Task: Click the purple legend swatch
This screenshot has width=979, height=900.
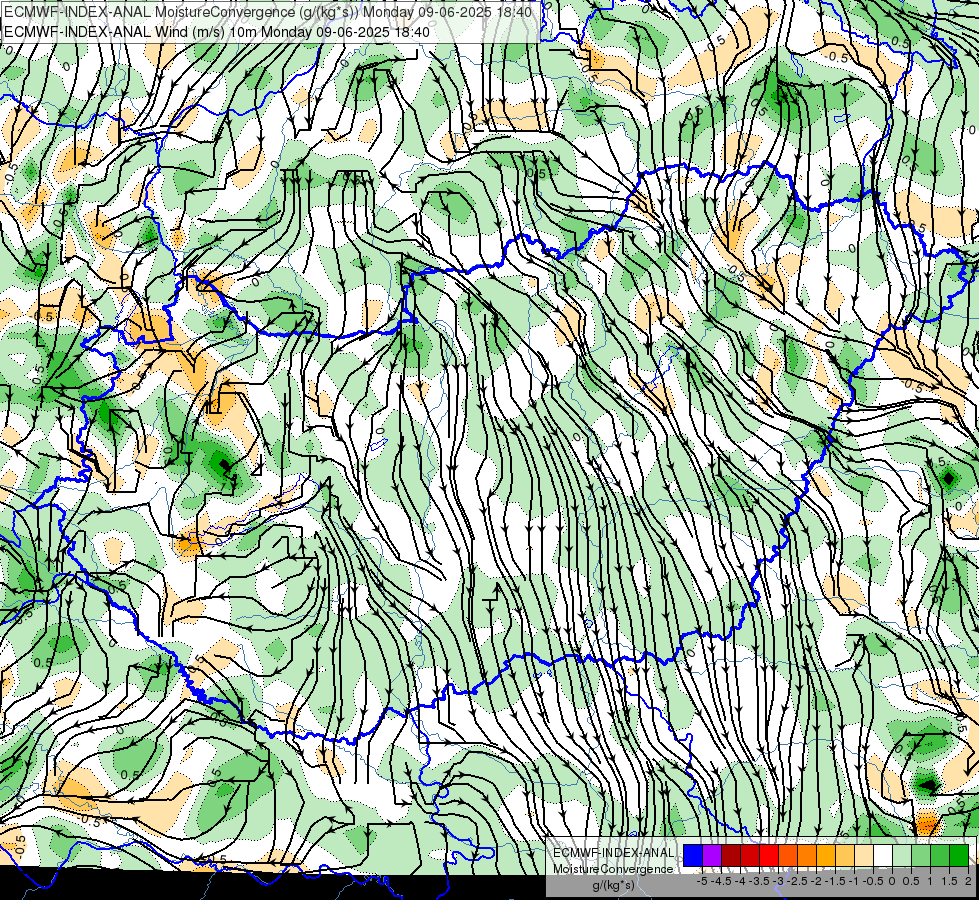Action: coord(712,856)
